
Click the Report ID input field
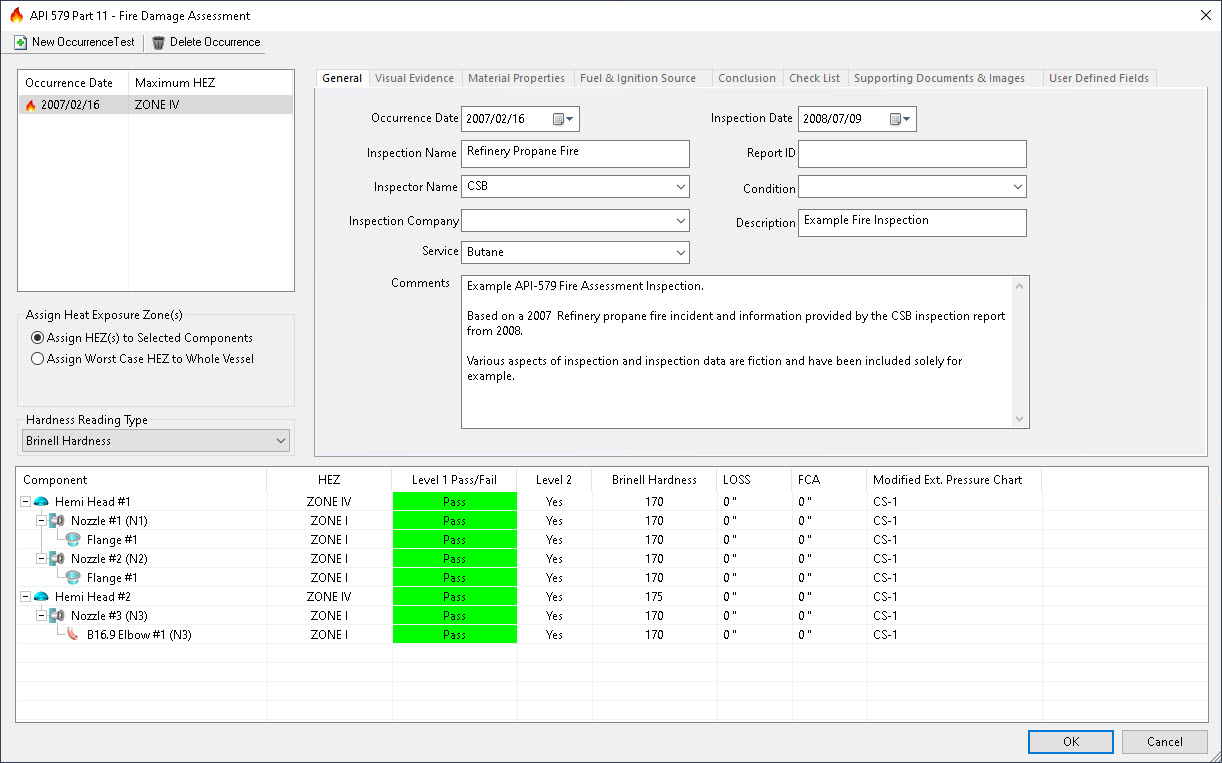tap(912, 154)
